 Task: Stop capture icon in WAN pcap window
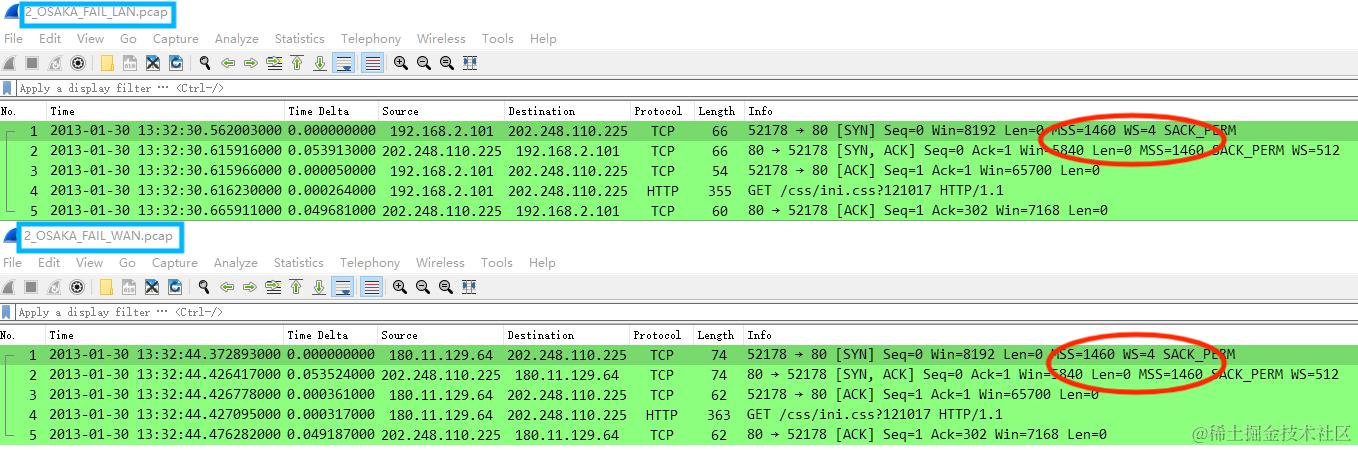32,287
